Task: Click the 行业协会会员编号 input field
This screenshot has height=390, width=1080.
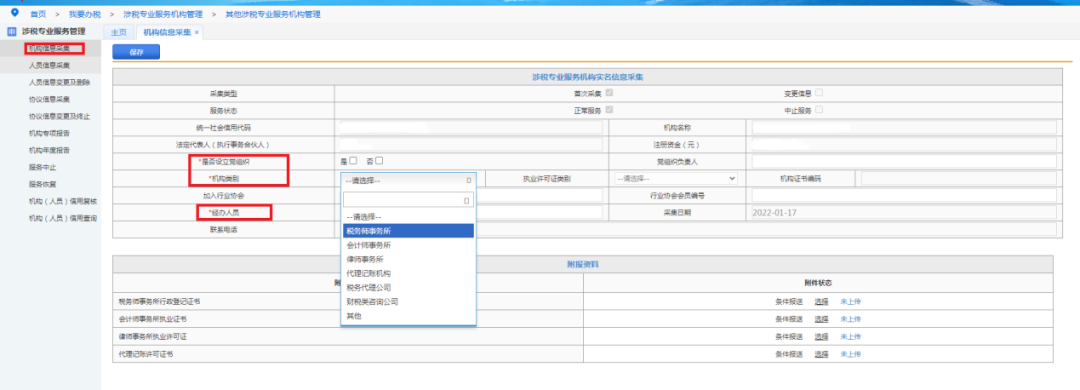Action: tap(904, 196)
